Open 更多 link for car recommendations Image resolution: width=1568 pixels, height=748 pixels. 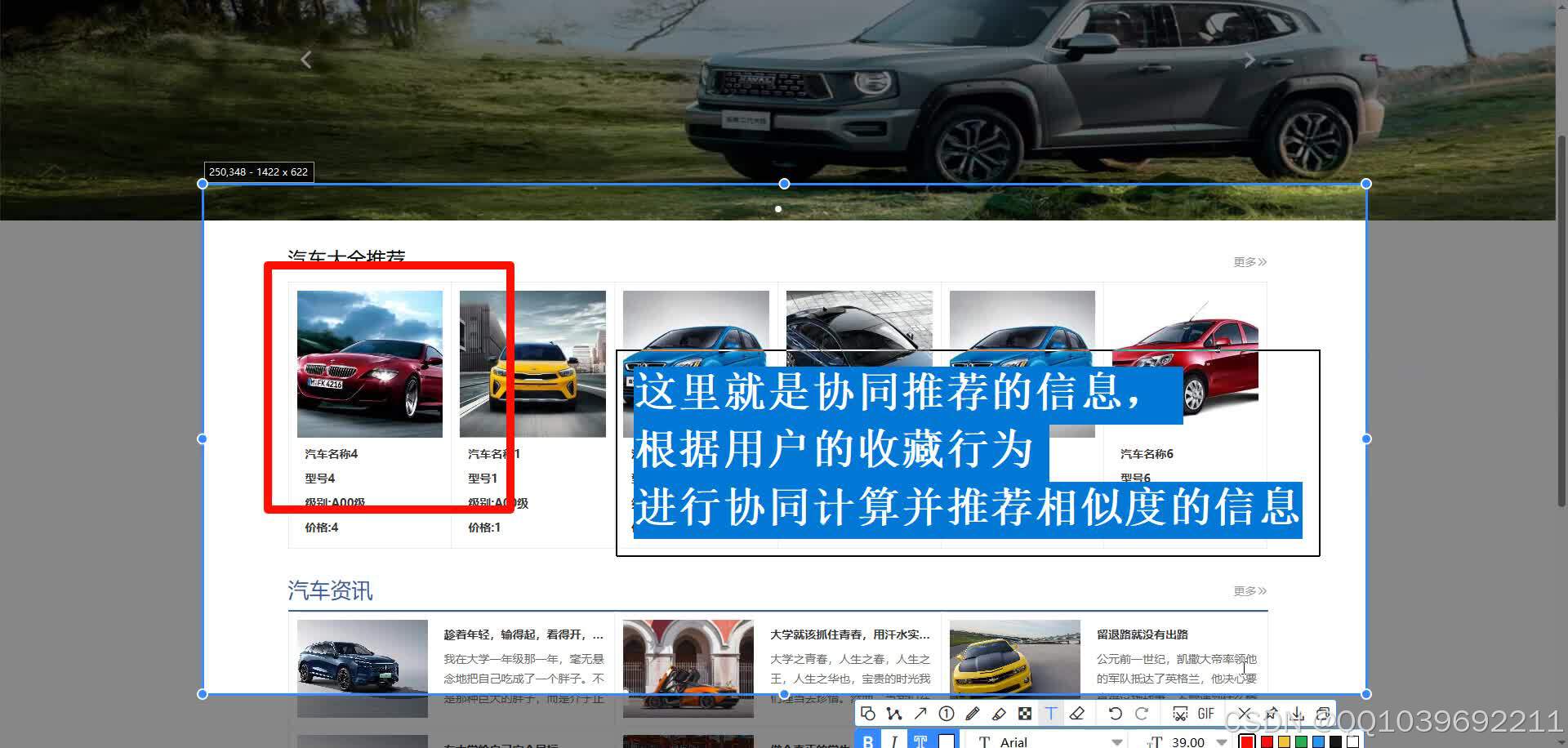coord(1249,262)
